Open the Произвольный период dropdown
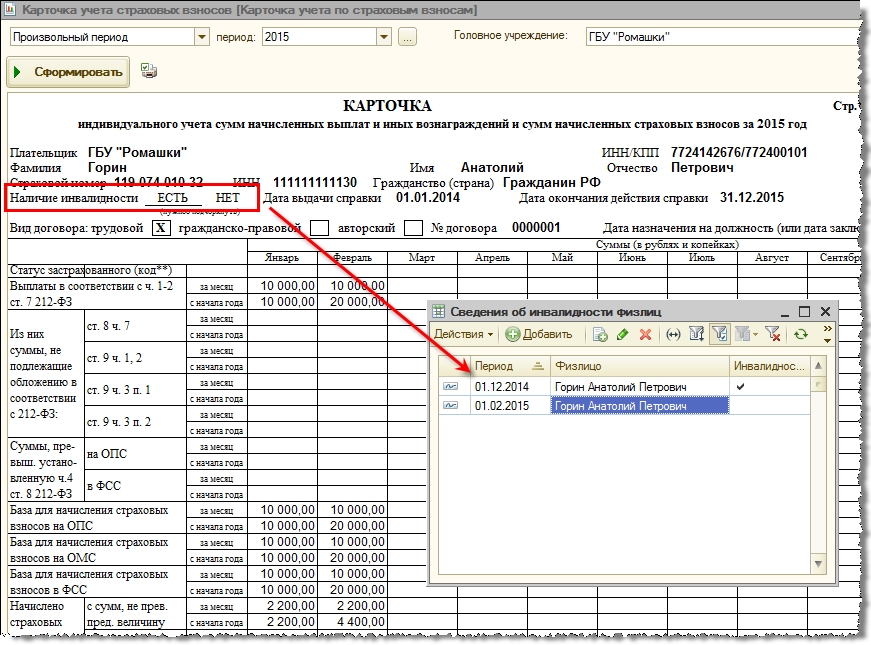 tap(201, 37)
